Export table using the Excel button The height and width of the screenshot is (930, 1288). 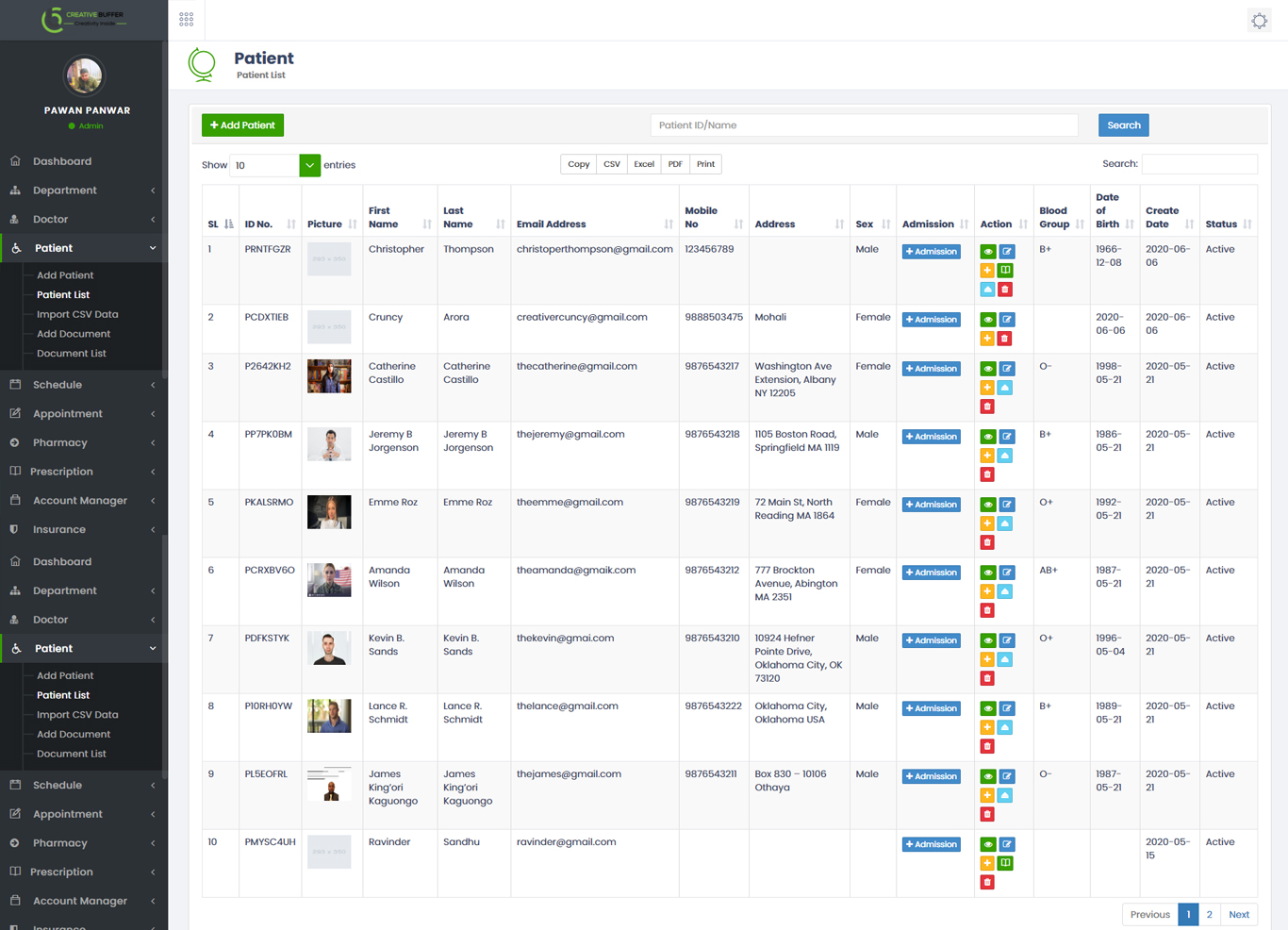coord(644,164)
